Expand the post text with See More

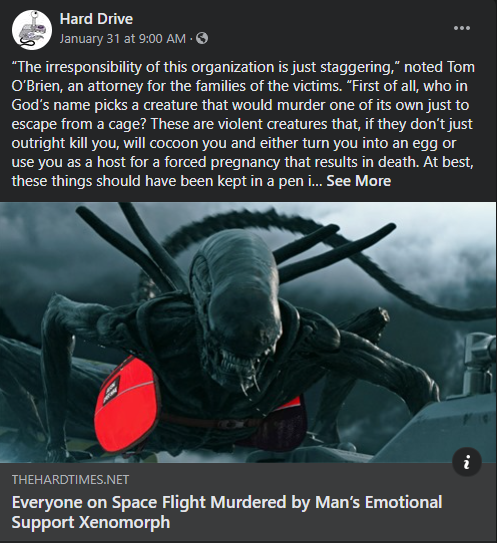[x=358, y=181]
